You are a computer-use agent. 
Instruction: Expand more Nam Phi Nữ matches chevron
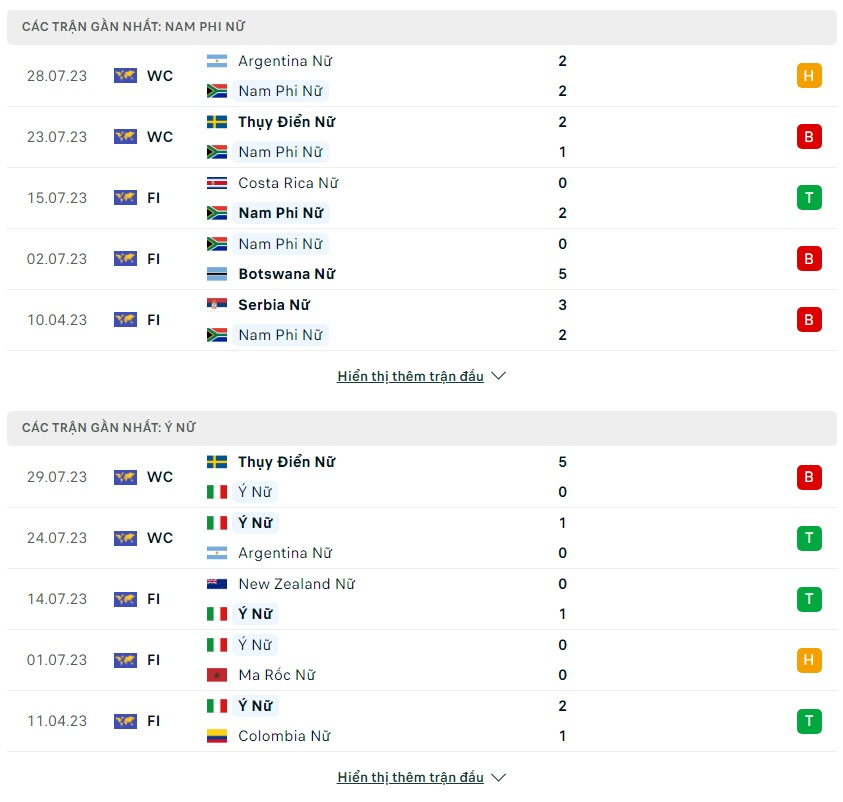498,376
